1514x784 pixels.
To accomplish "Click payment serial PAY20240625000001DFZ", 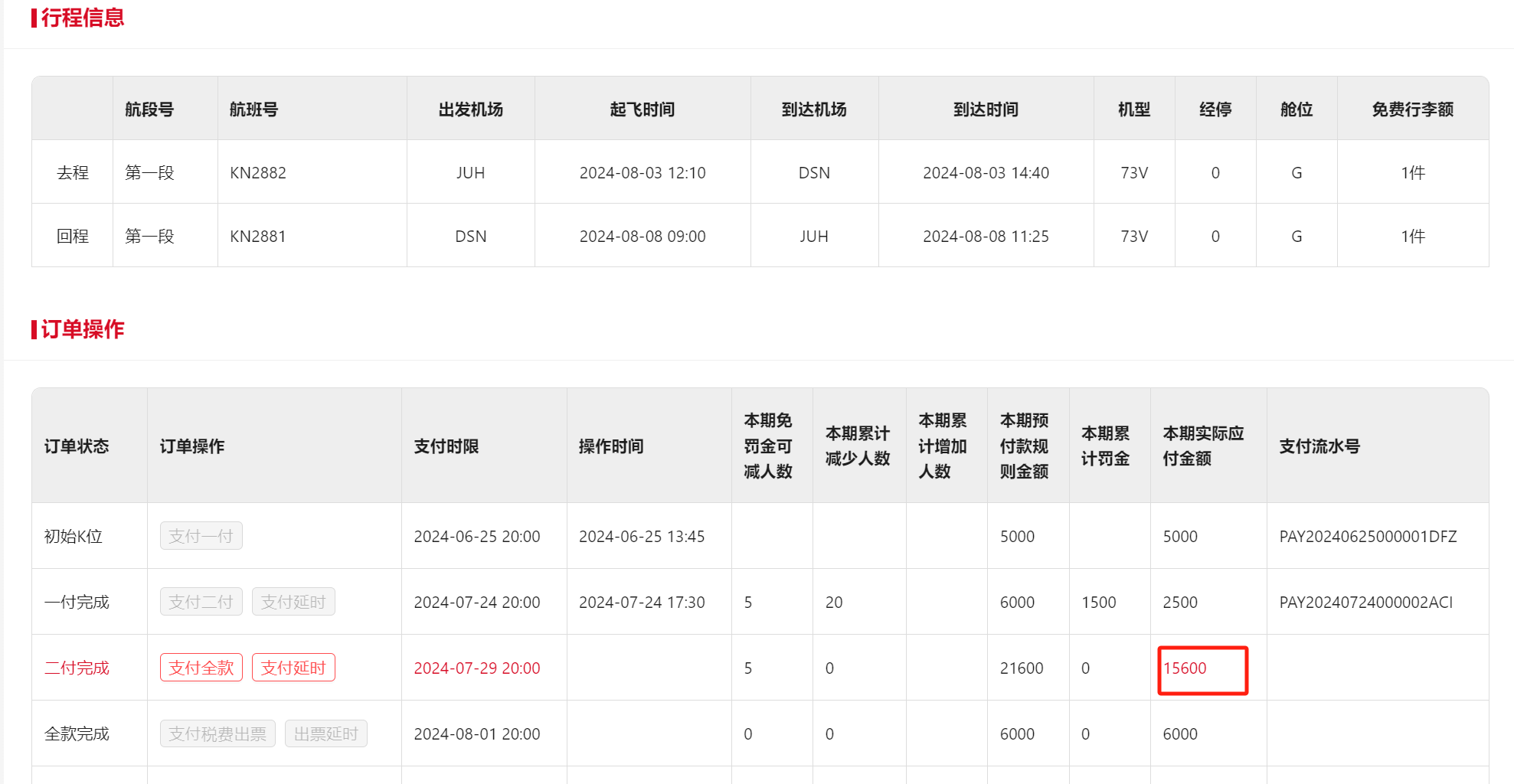I will pyautogui.click(x=1368, y=537).
